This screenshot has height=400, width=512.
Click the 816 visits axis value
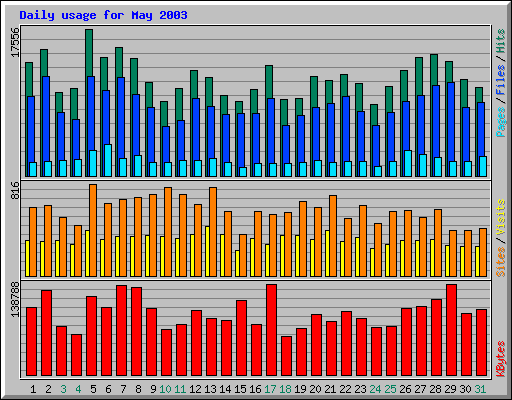pos(15,190)
